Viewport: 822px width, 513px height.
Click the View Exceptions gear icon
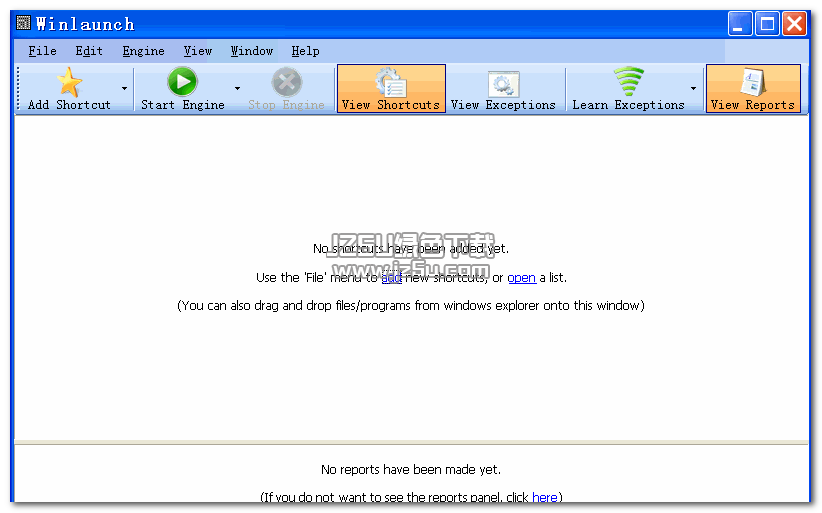503,84
